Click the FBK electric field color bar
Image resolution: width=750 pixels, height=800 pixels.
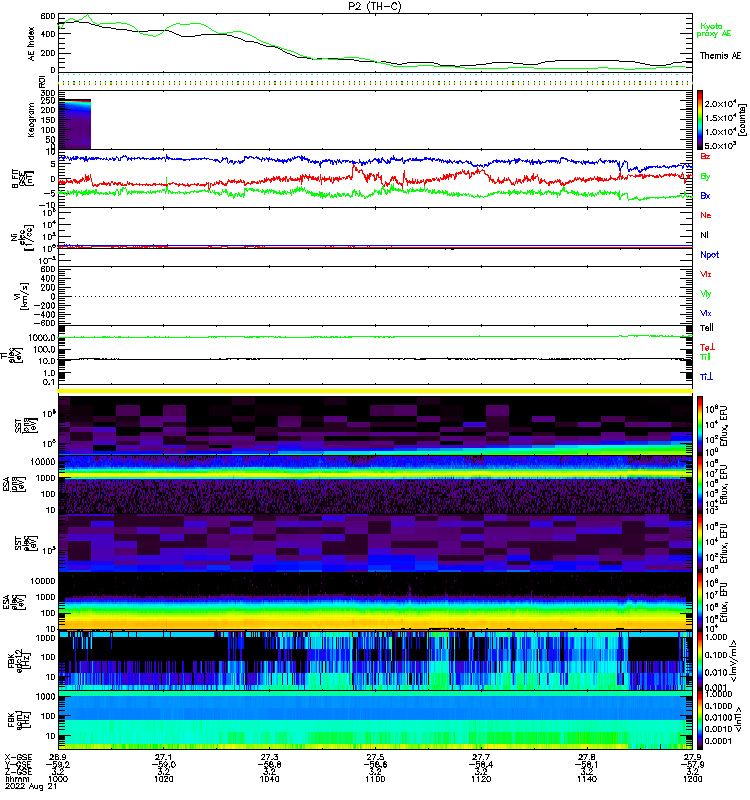pyautogui.click(x=701, y=661)
